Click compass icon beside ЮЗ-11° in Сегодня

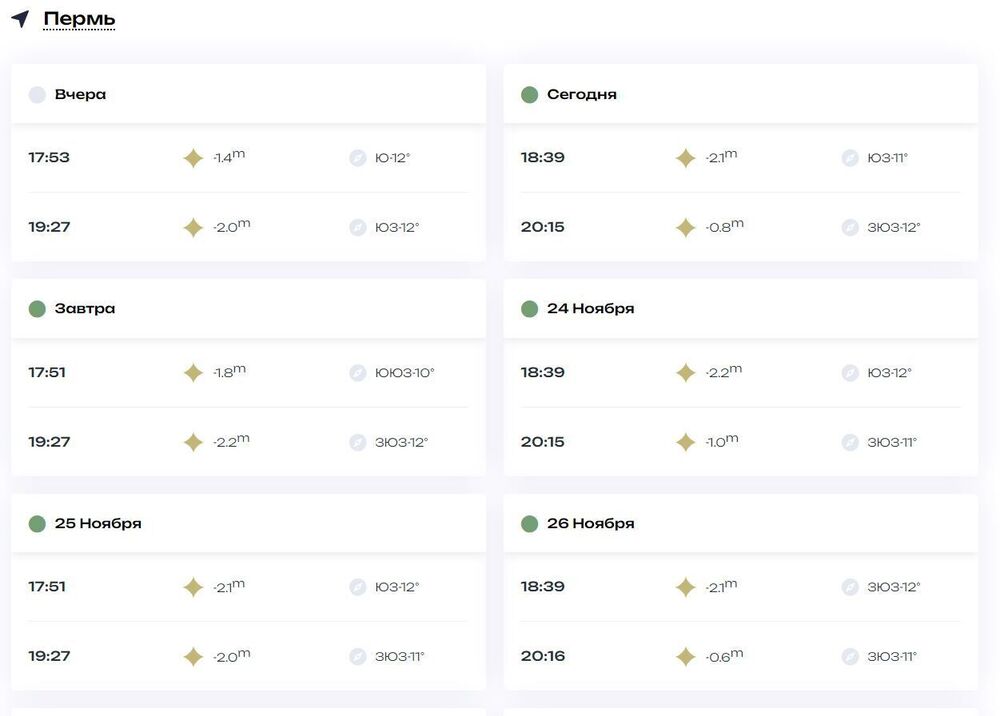tap(850, 157)
